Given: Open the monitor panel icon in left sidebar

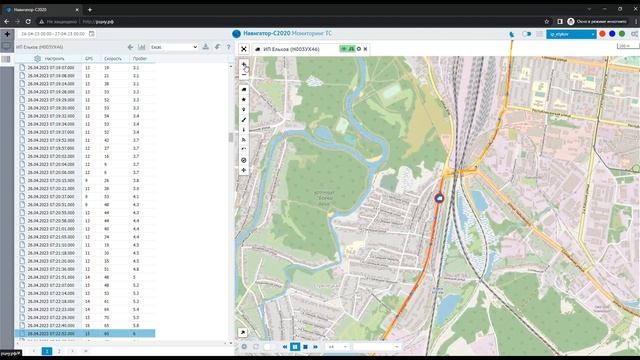Looking at the screenshot, I should 7,46.
